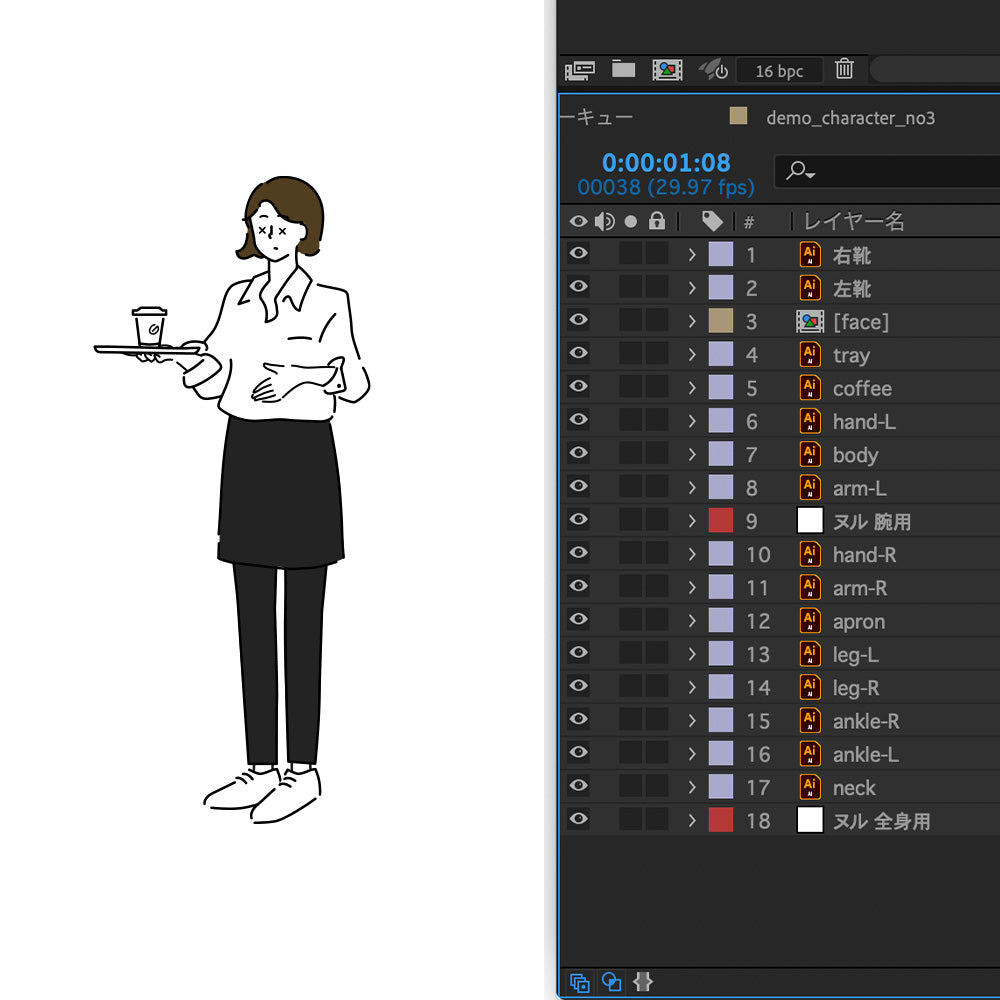Click the New Composition icon
1000x1000 pixels.
click(x=667, y=69)
